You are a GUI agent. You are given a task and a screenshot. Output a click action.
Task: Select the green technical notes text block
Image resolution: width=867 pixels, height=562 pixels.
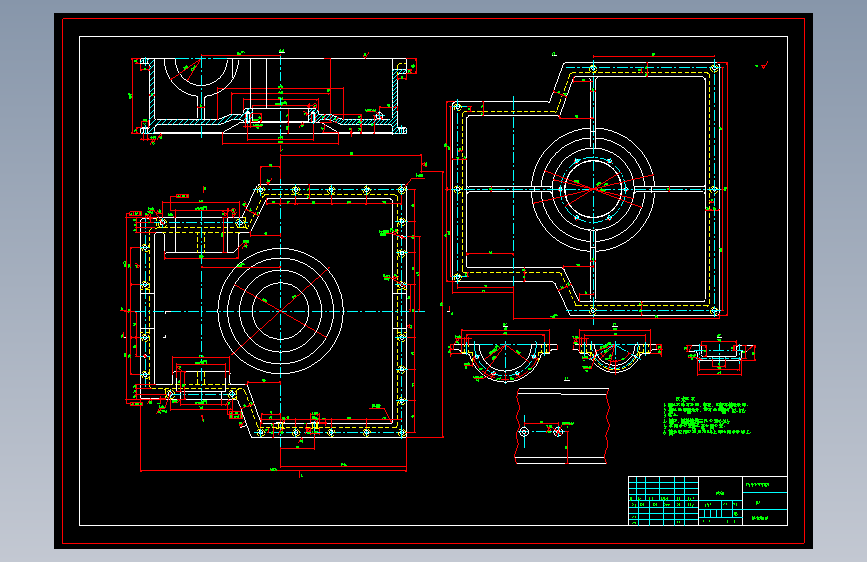point(707,417)
